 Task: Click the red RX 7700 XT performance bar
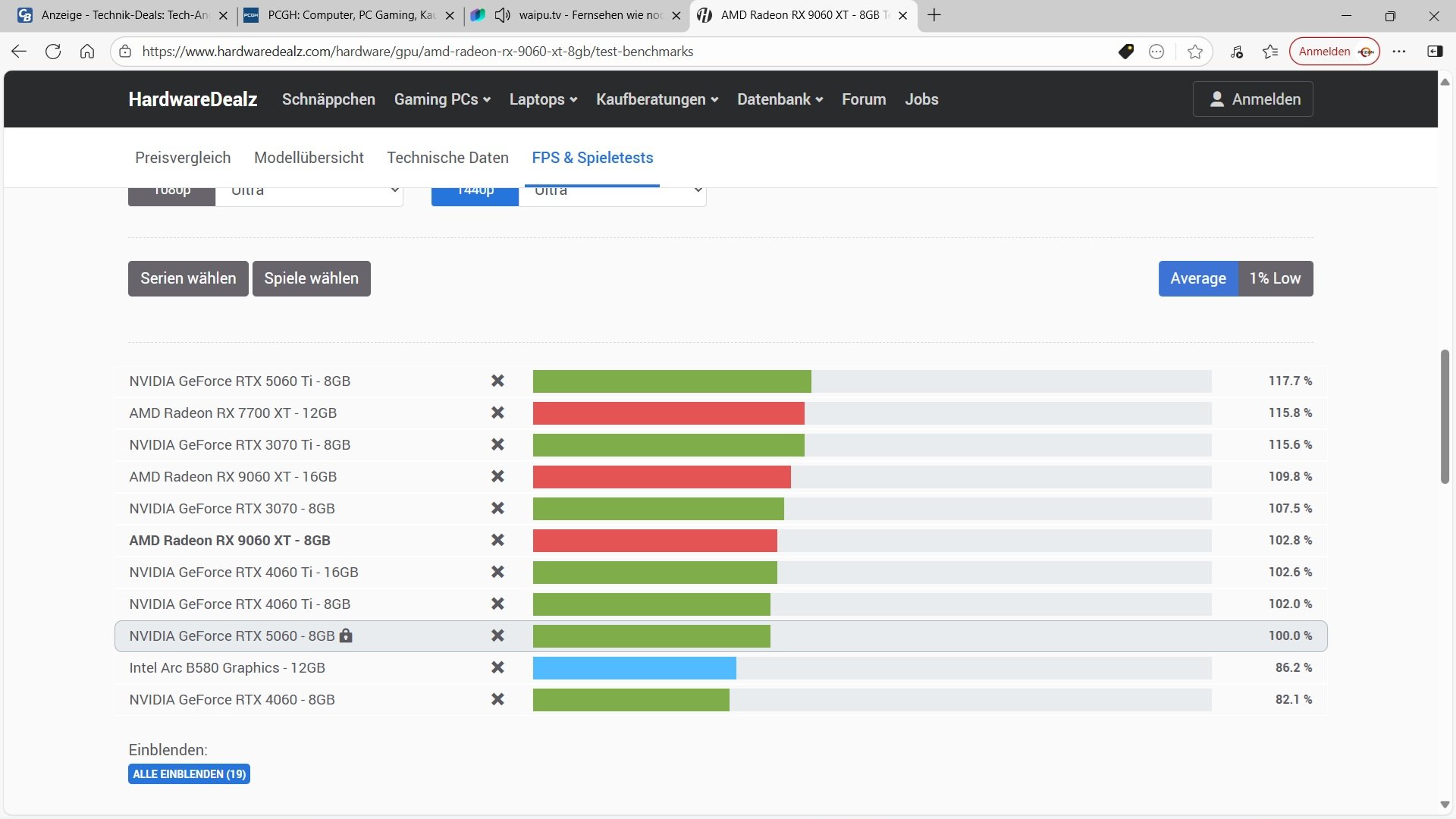668,413
